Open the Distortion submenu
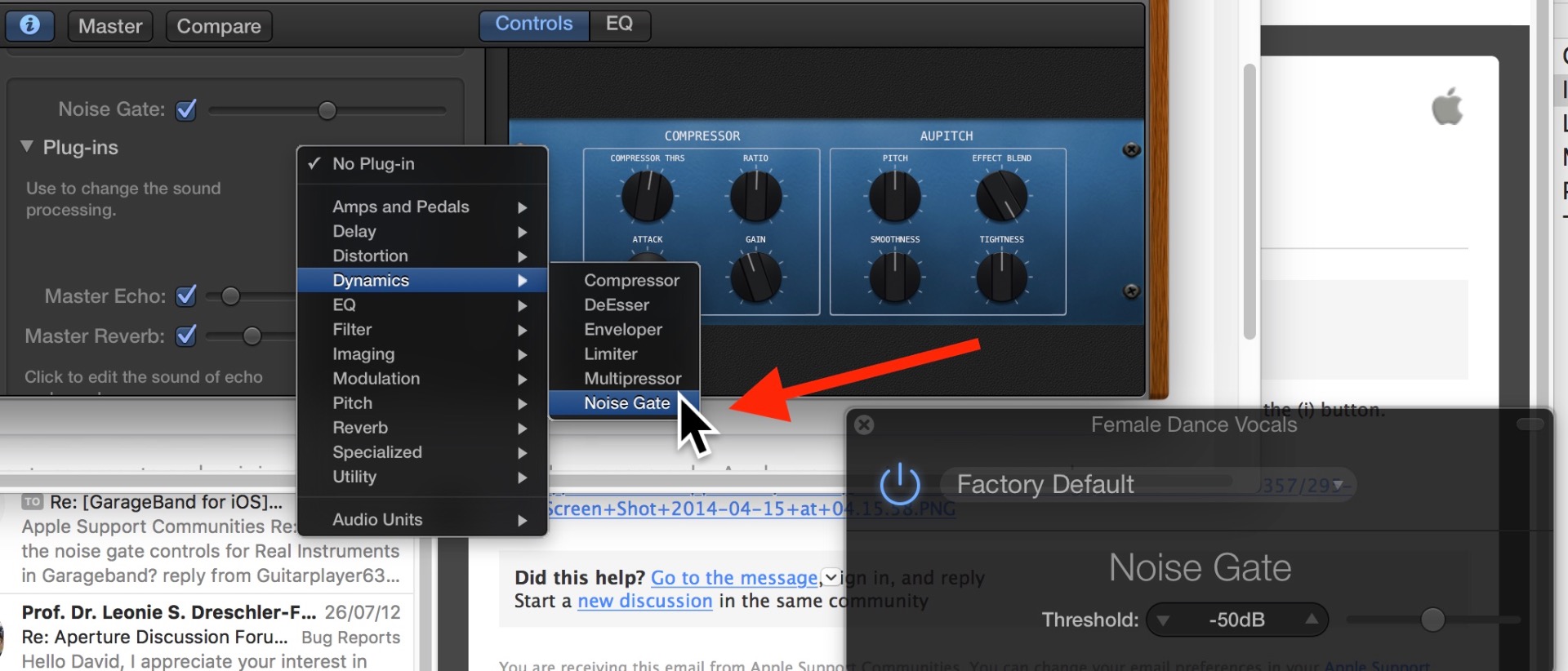Image resolution: width=1568 pixels, height=671 pixels. (x=422, y=256)
